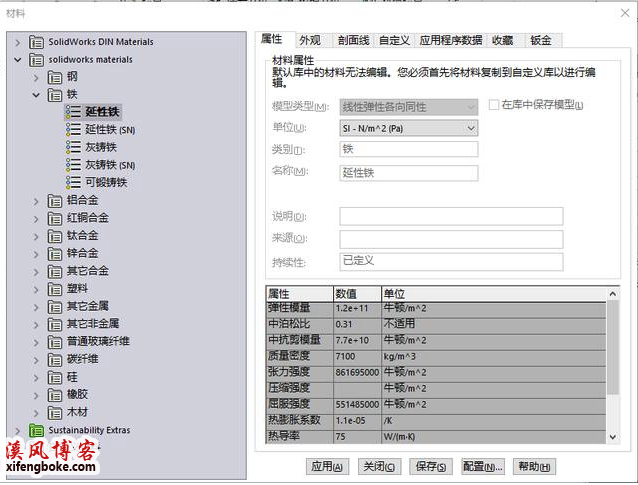Collapse solidworks materials node
Image resolution: width=638 pixels, height=485 pixels.
pyautogui.click(x=17, y=60)
